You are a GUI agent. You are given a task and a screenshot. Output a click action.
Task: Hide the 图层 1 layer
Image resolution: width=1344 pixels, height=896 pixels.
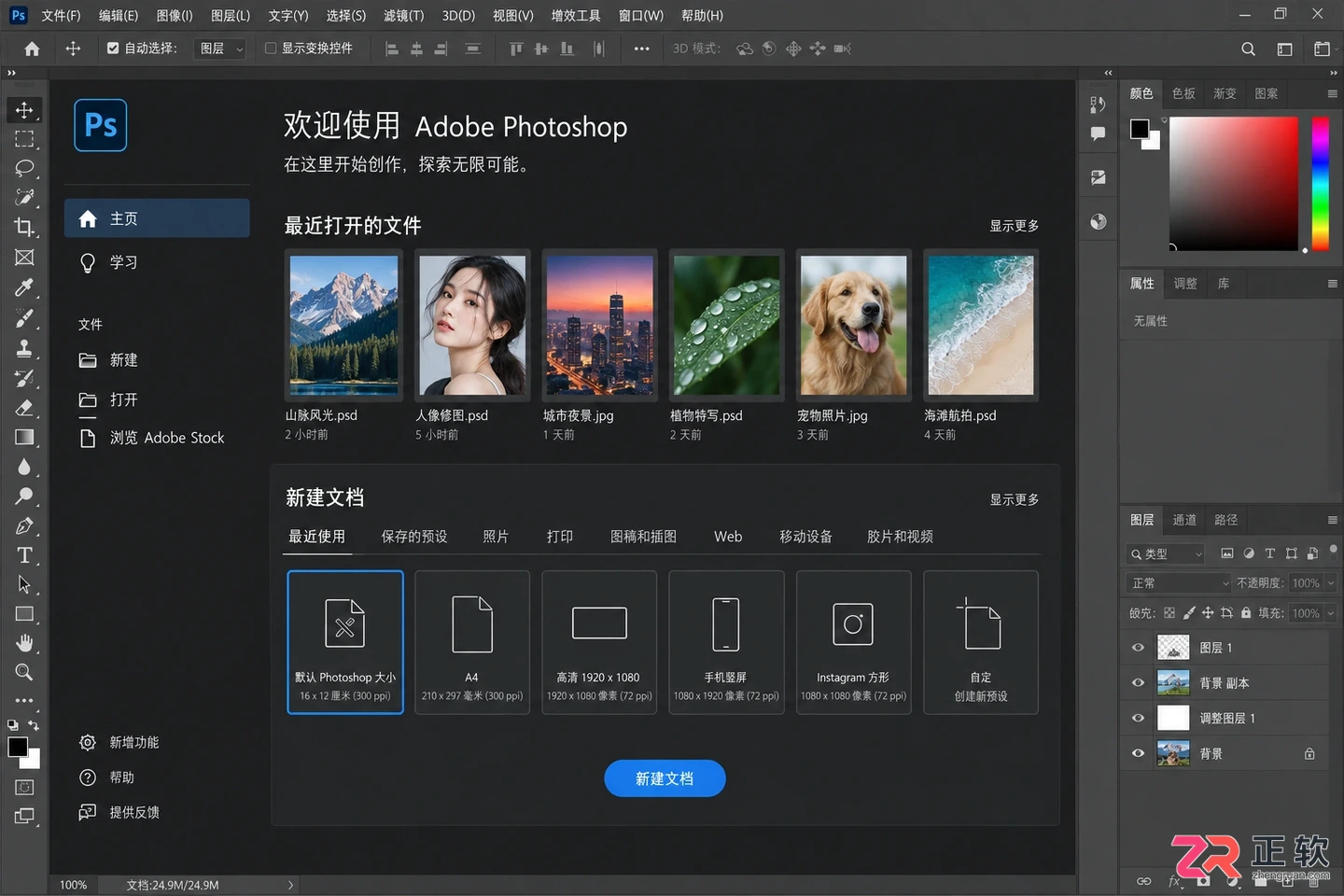(x=1138, y=648)
